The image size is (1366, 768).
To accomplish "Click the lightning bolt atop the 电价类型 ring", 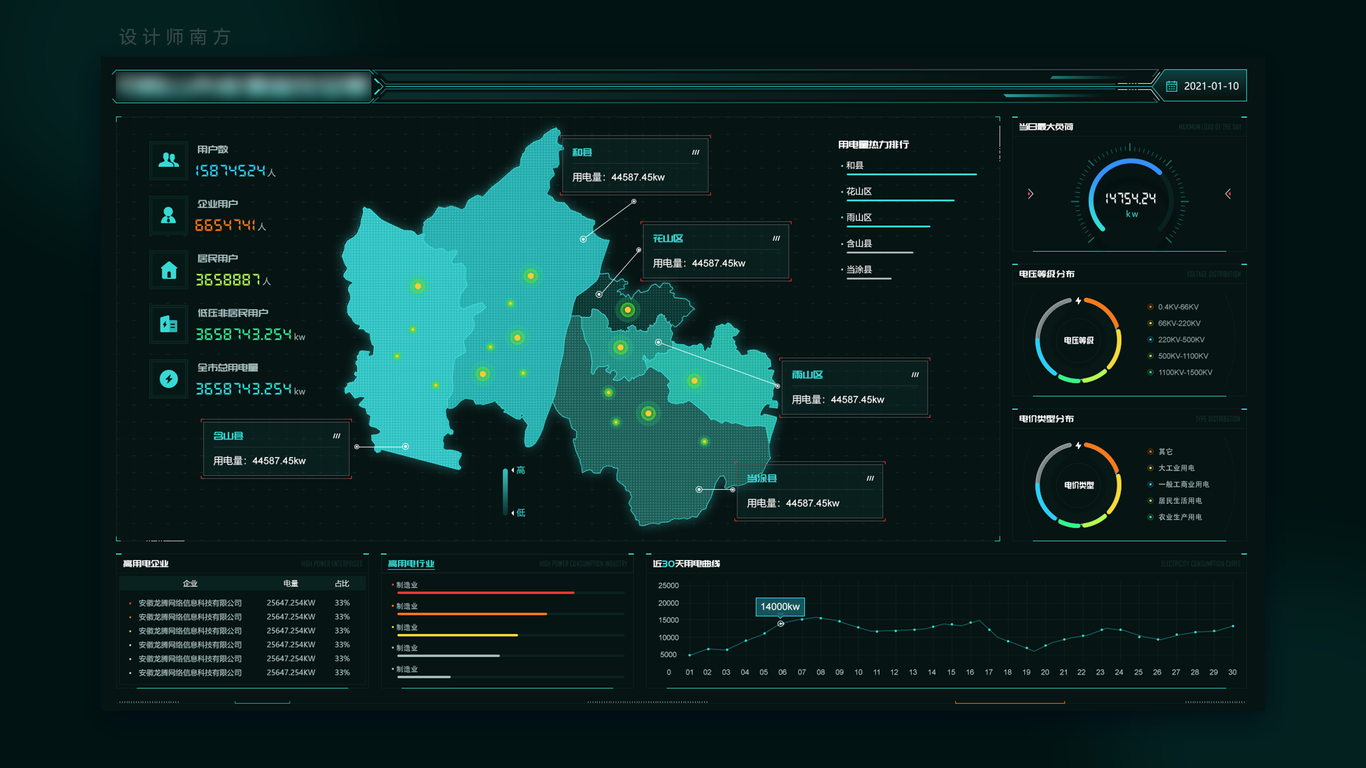I will click(1078, 445).
